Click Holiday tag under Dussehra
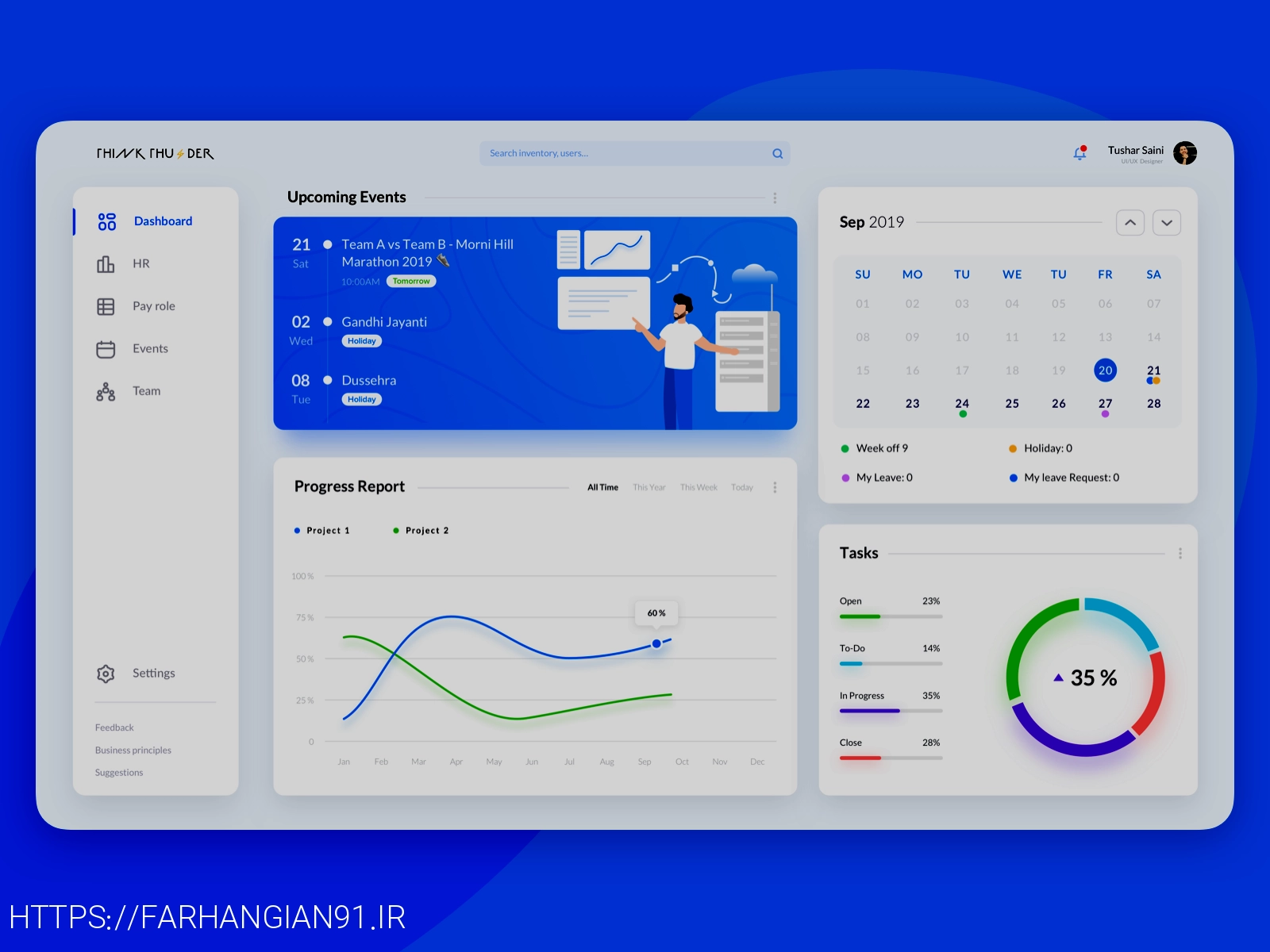The image size is (1270, 952). click(362, 400)
